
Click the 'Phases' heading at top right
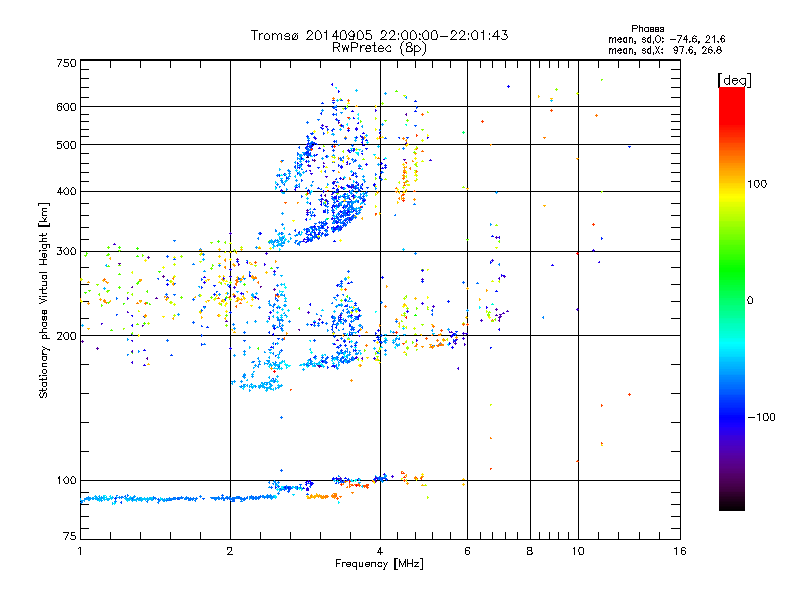coord(647,29)
